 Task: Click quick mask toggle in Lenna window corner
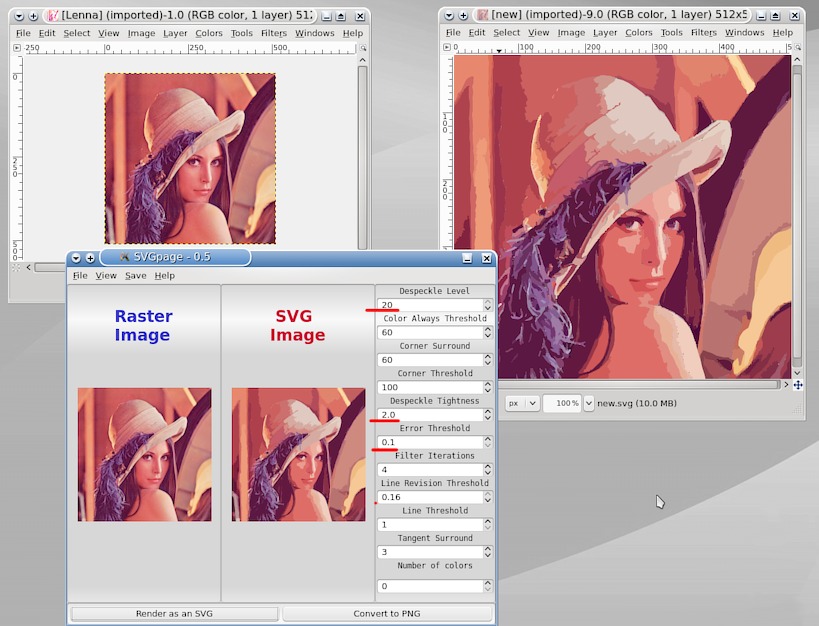16,268
